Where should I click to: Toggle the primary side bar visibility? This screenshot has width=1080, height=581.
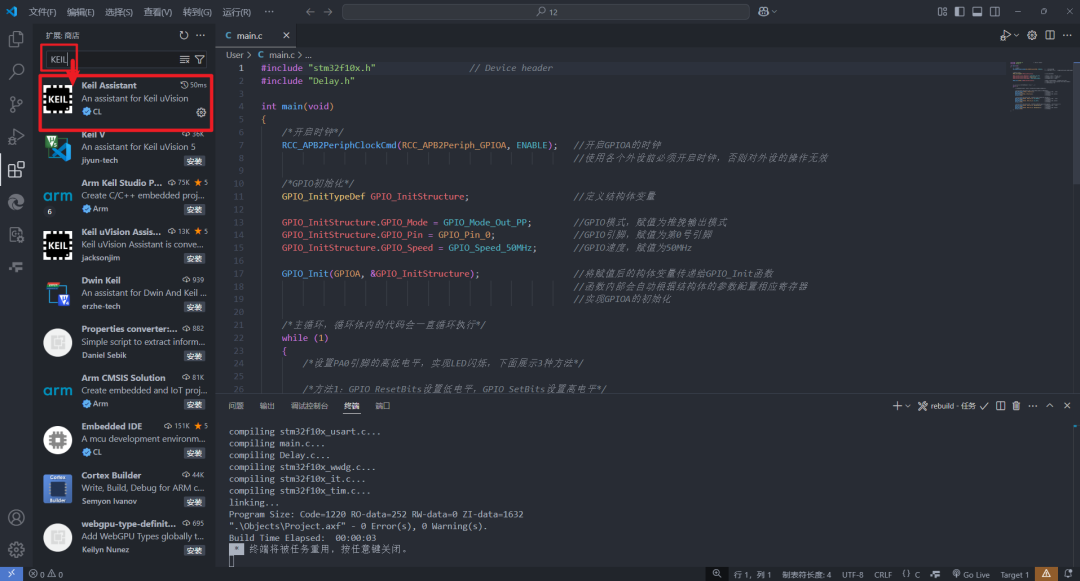pos(959,12)
